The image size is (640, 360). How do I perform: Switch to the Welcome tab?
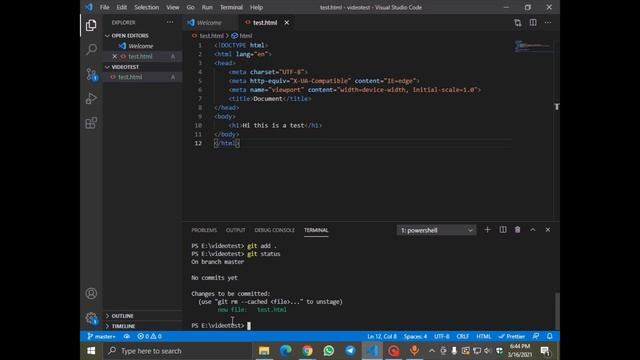point(209,22)
